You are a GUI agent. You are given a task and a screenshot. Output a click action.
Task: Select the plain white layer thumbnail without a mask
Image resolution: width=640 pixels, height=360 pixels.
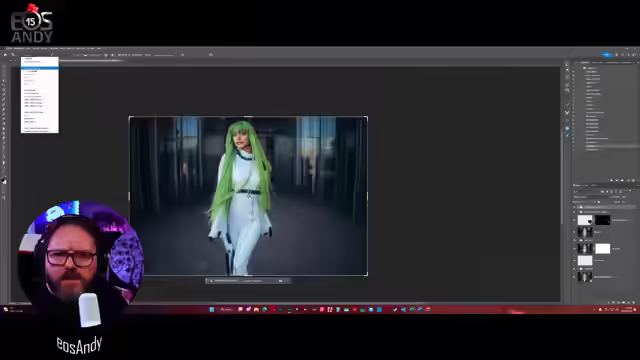tap(585, 260)
